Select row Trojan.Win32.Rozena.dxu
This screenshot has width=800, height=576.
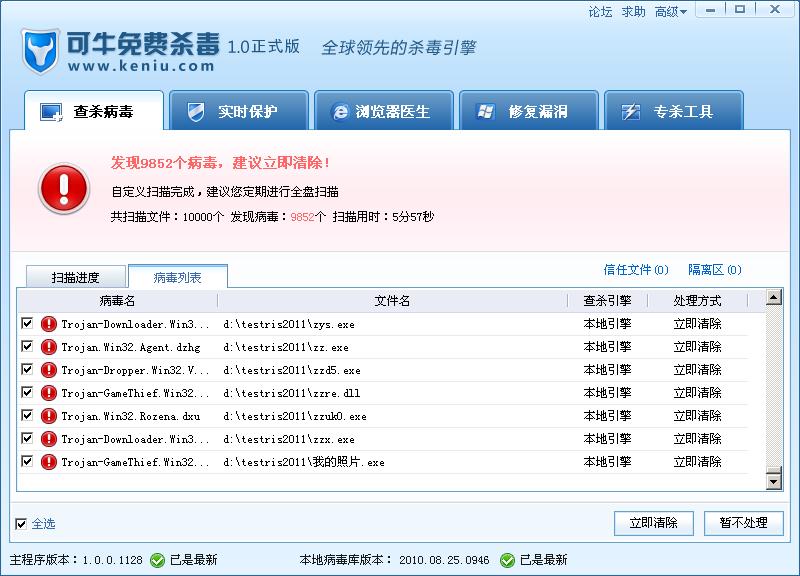click(383, 416)
